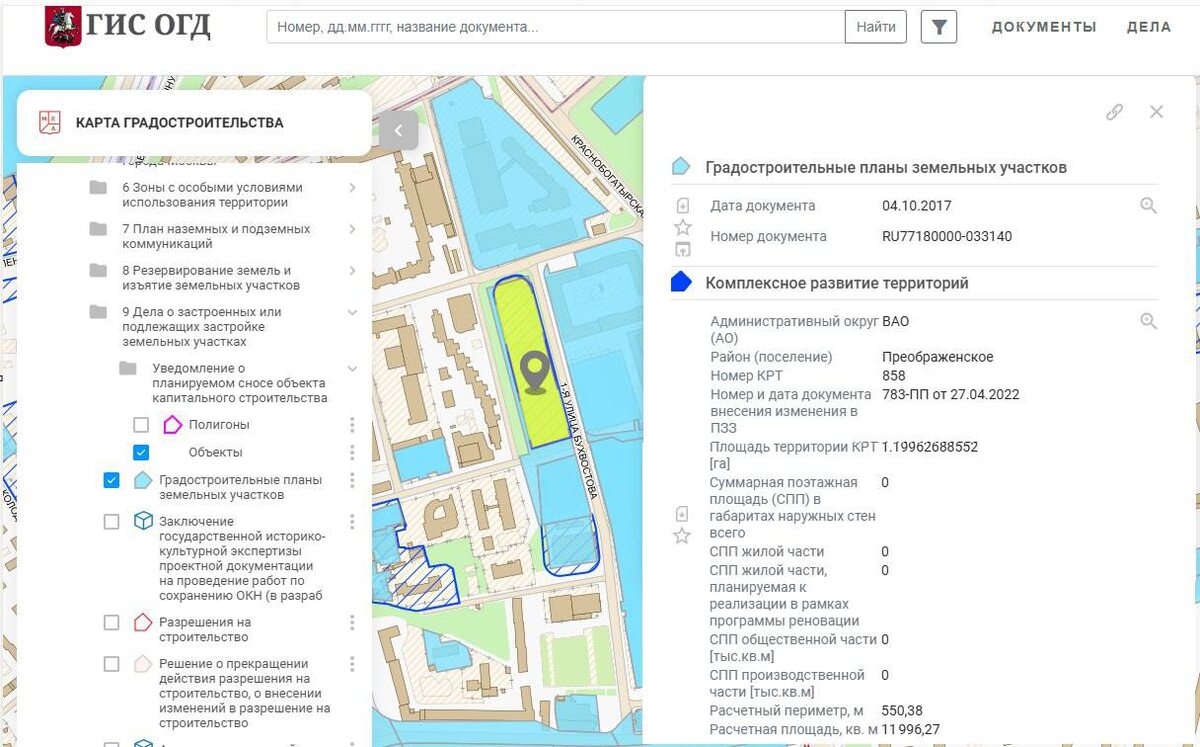Click district value Преображенское
This screenshot has width=1200, height=747.
(938, 357)
